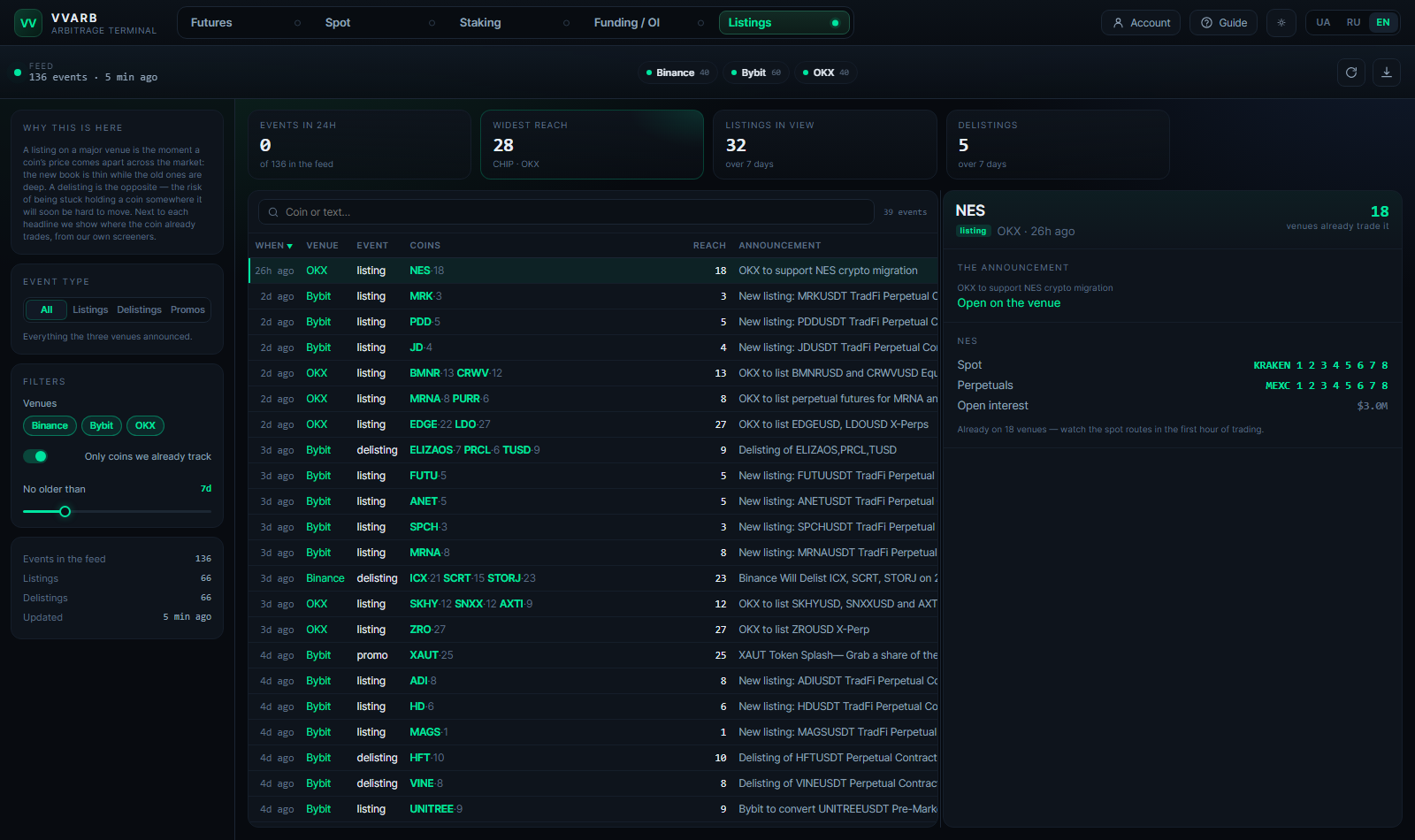Screen dimensions: 1415x840
Task: Click the download export icon
Action: coord(1387,73)
